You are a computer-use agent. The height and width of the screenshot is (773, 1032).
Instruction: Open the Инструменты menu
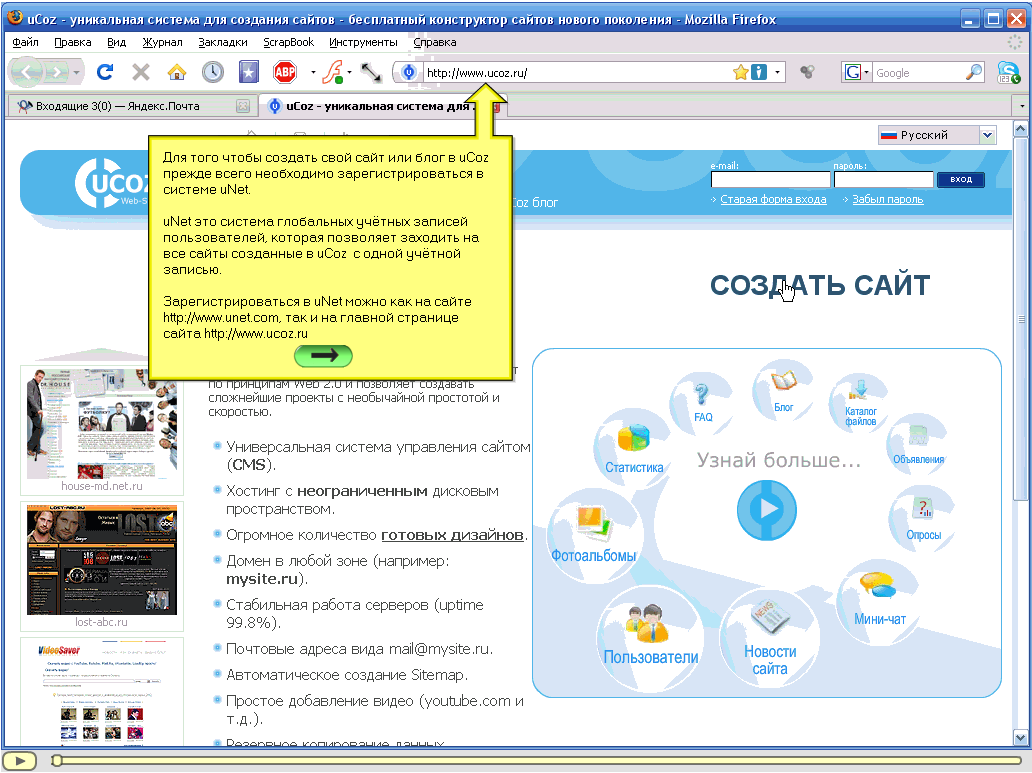[363, 42]
